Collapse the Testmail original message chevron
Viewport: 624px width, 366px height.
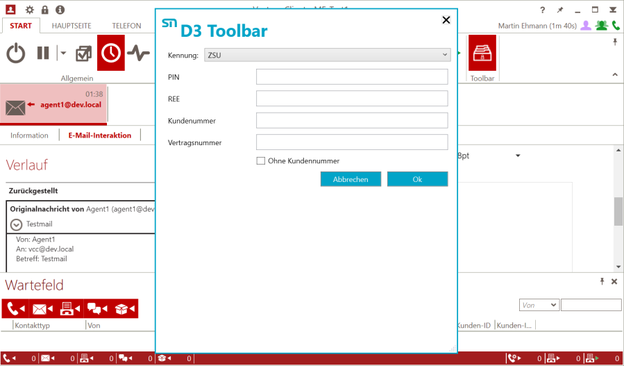[16, 225]
